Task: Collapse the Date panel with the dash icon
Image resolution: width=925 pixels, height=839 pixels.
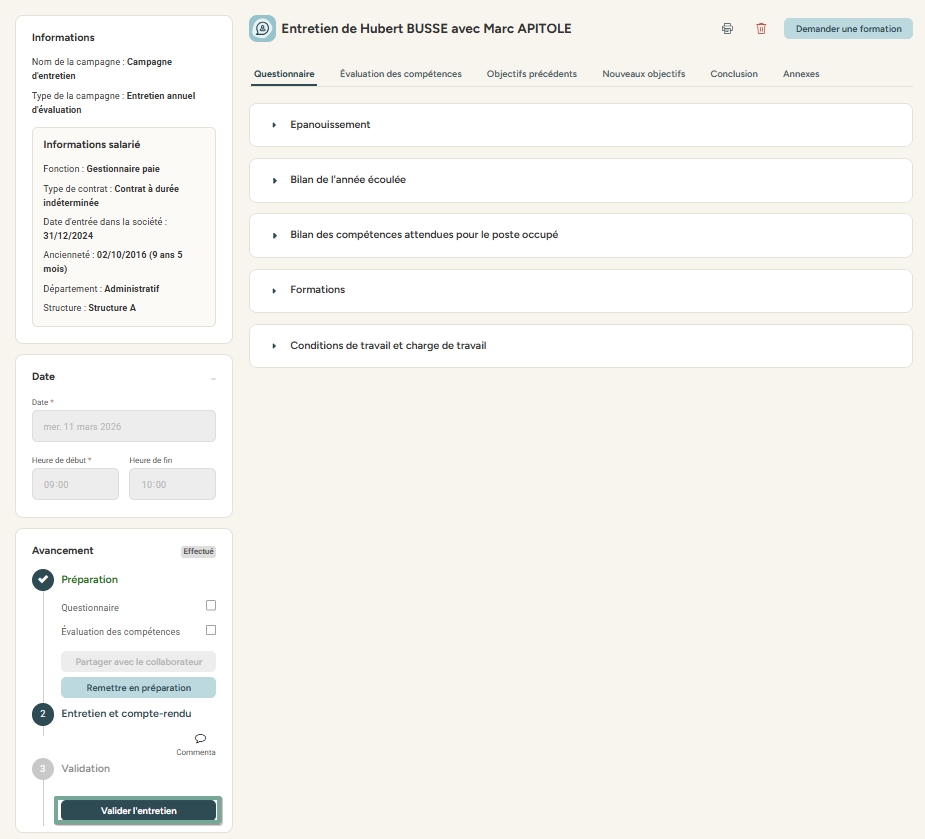Action: pyautogui.click(x=213, y=378)
